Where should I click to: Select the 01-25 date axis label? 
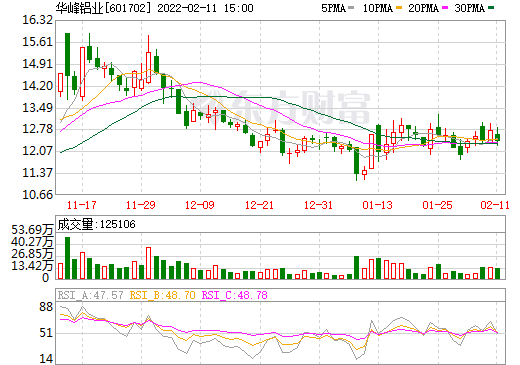(x=437, y=205)
